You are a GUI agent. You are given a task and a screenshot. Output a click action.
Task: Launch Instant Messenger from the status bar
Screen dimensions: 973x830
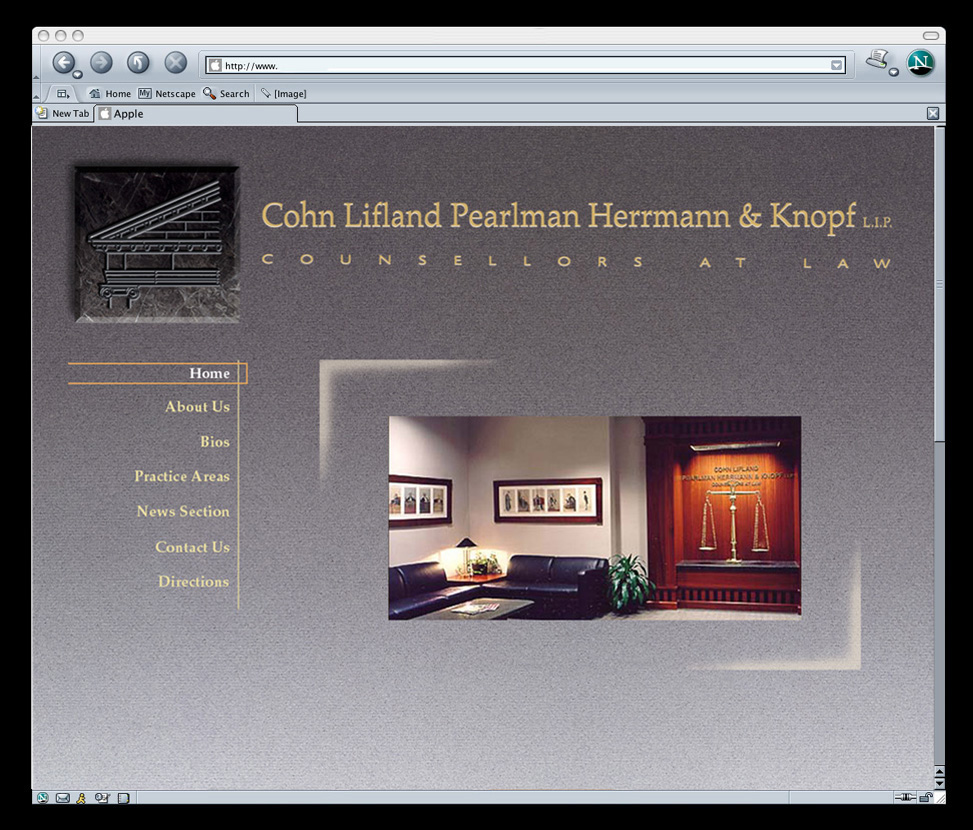(81, 798)
